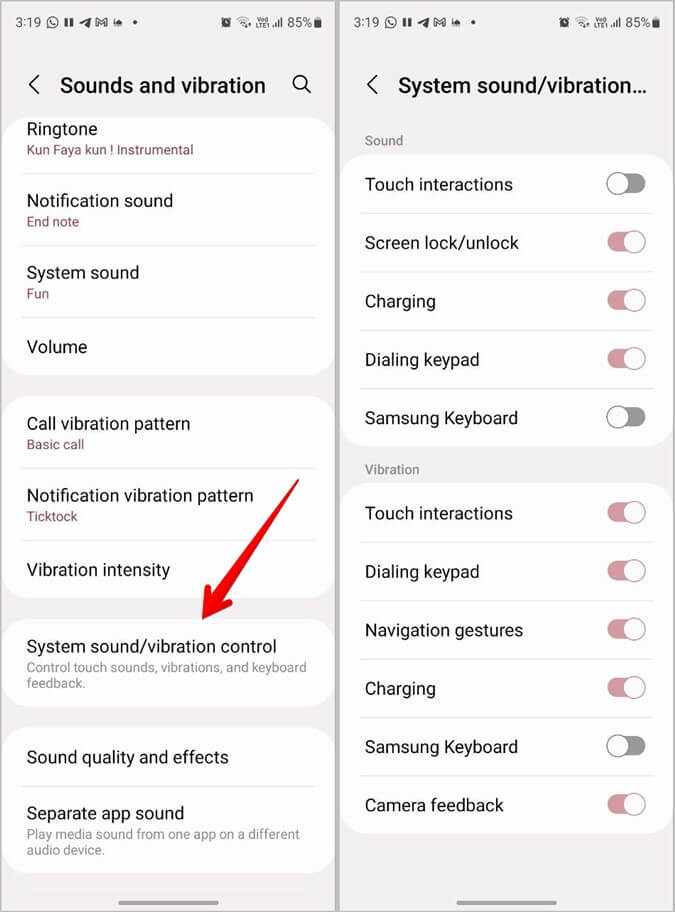Image resolution: width=675 pixels, height=912 pixels.
Task: Disable Navigation gestures vibration
Action: (626, 630)
